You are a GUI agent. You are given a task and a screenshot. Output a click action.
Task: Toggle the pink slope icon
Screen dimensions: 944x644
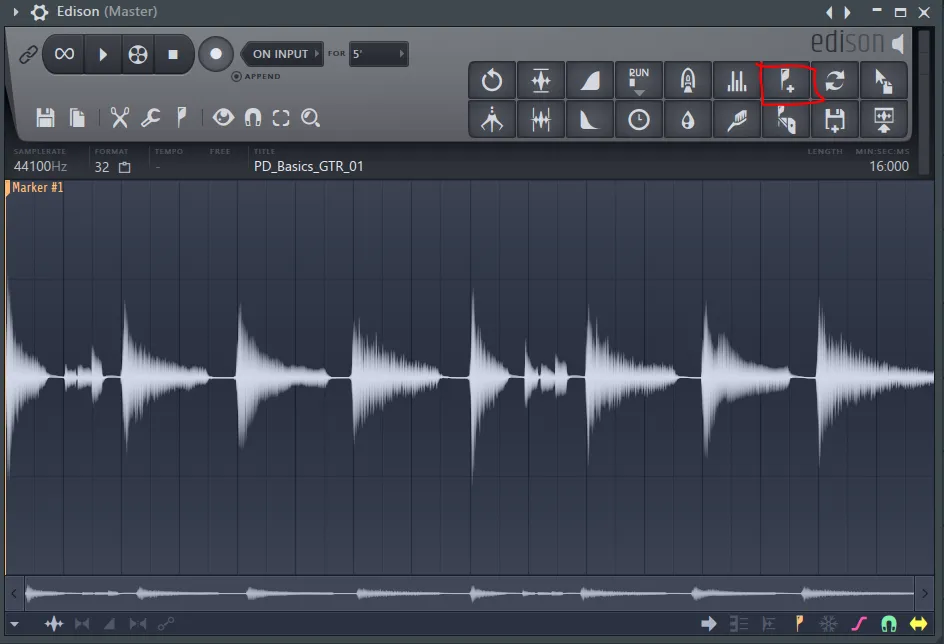pyautogui.click(x=859, y=624)
